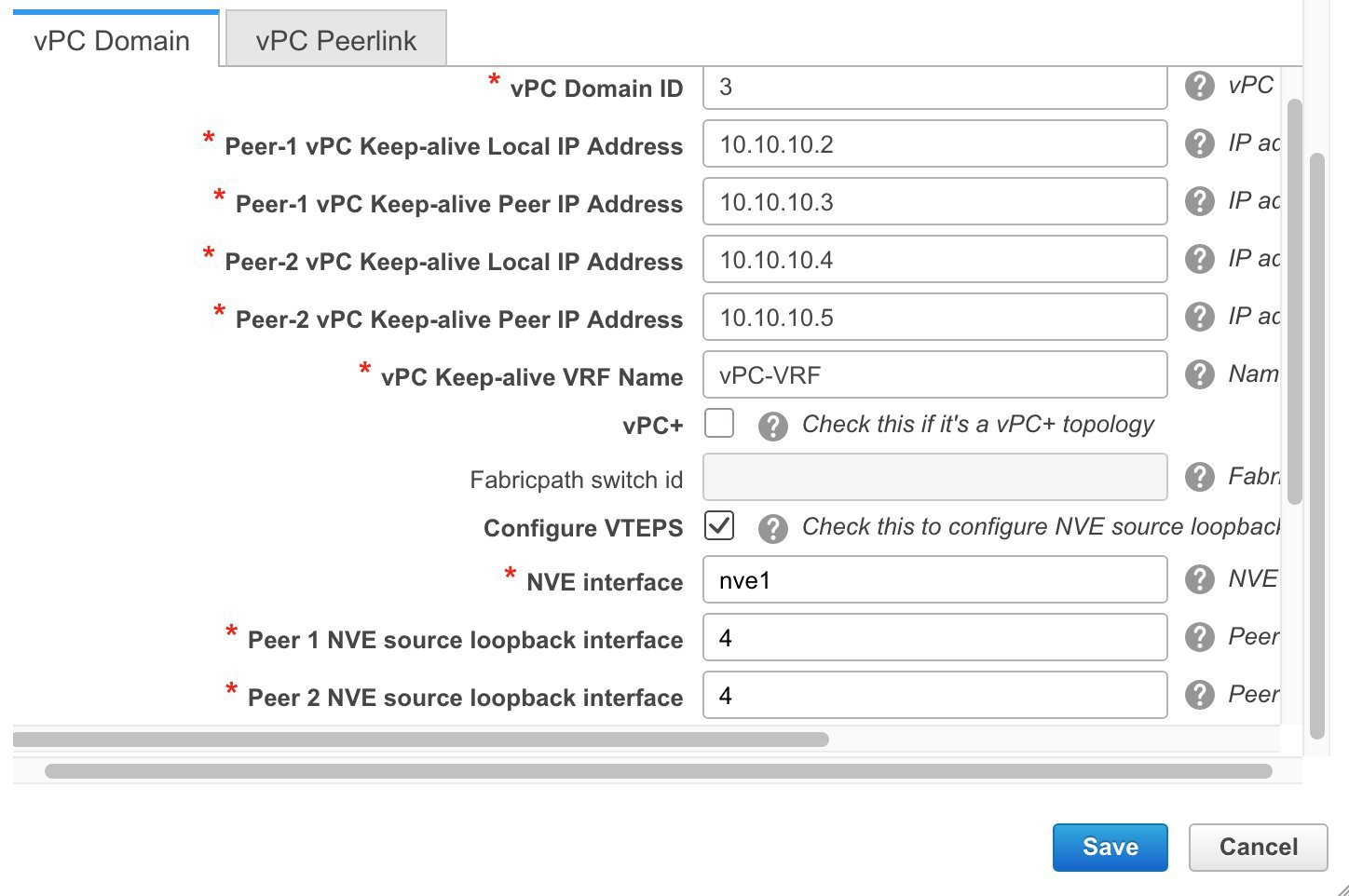Viewport: 1349px width, 896px height.
Task: Select the vPC Domain tab
Action: coord(112,40)
